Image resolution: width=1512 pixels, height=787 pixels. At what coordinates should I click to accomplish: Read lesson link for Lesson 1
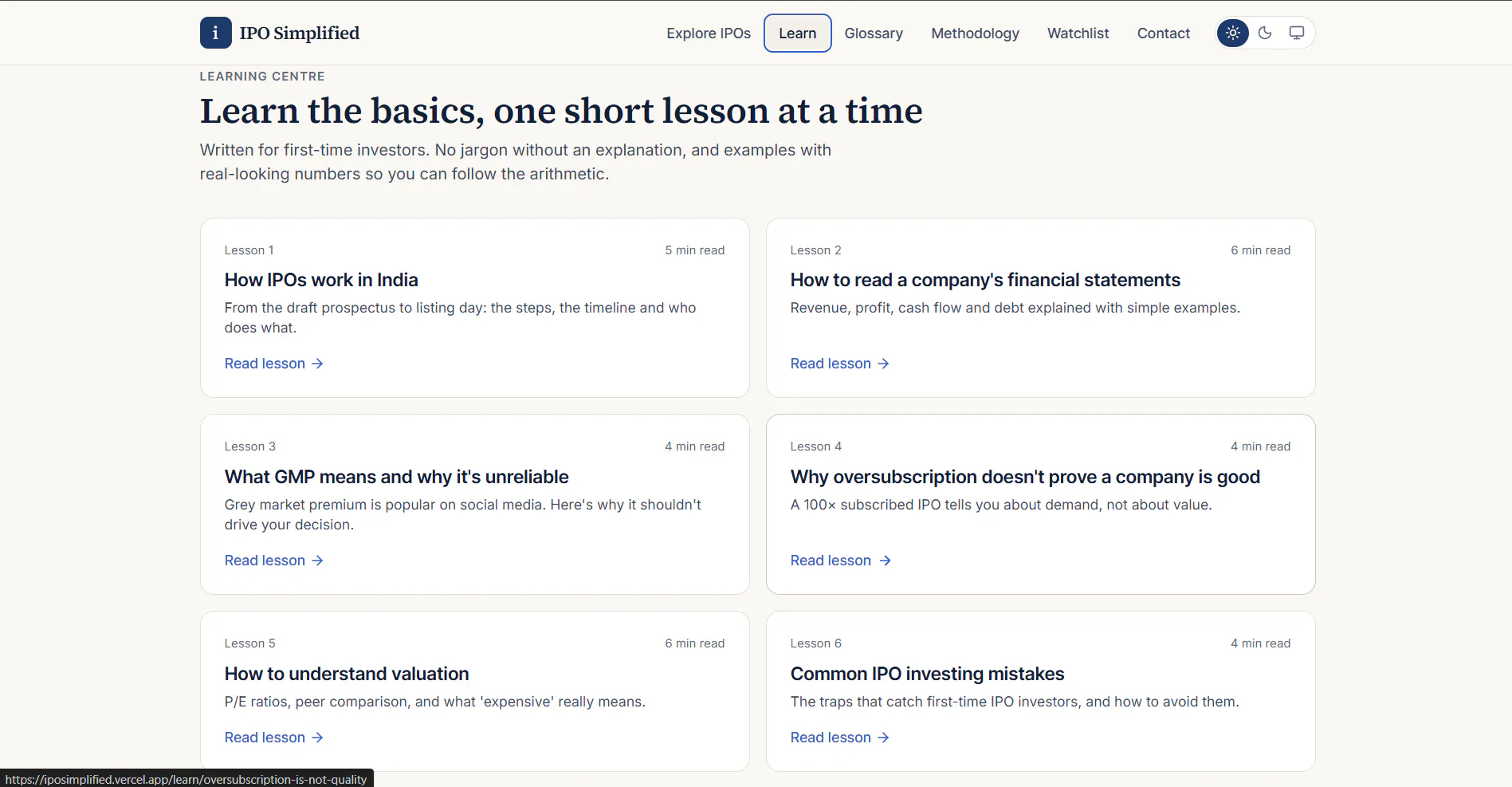tap(274, 364)
